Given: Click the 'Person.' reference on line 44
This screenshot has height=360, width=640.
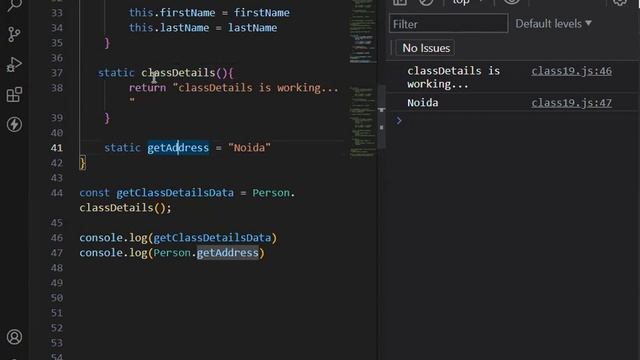Looking at the screenshot, I should tap(273, 193).
